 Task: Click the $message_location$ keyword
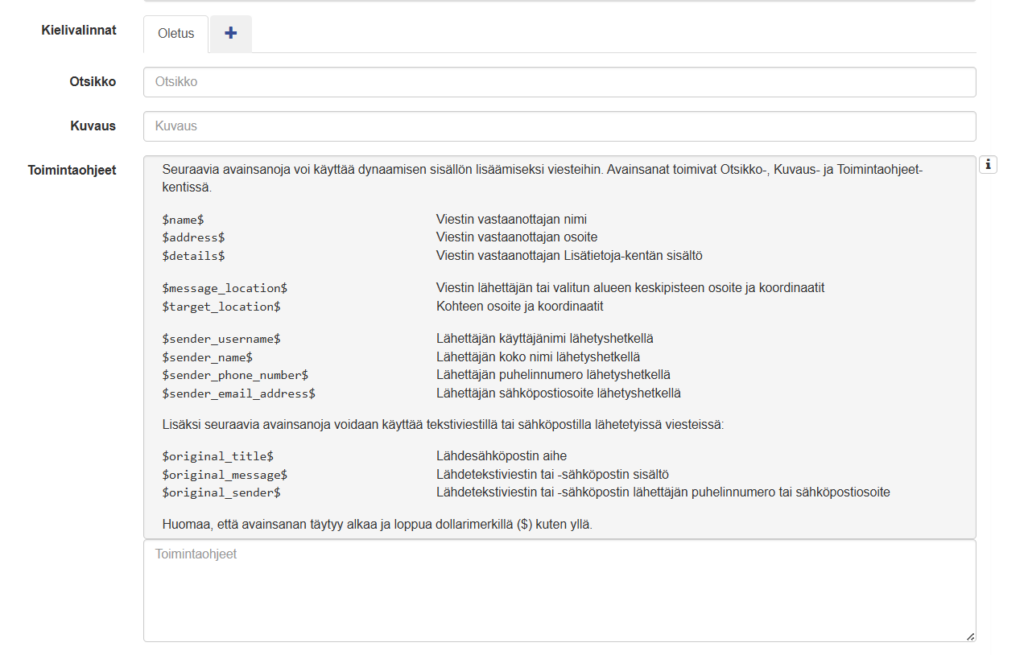224,288
